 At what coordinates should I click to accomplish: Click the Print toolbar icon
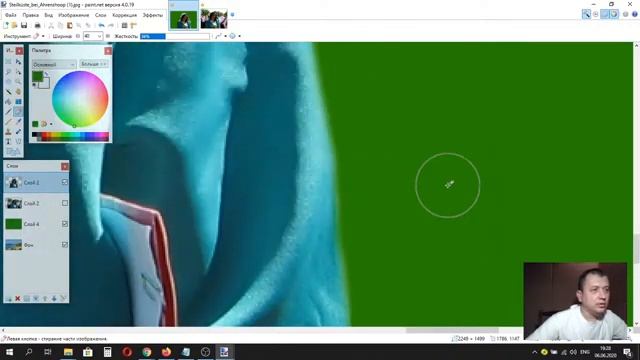click(x=37, y=25)
